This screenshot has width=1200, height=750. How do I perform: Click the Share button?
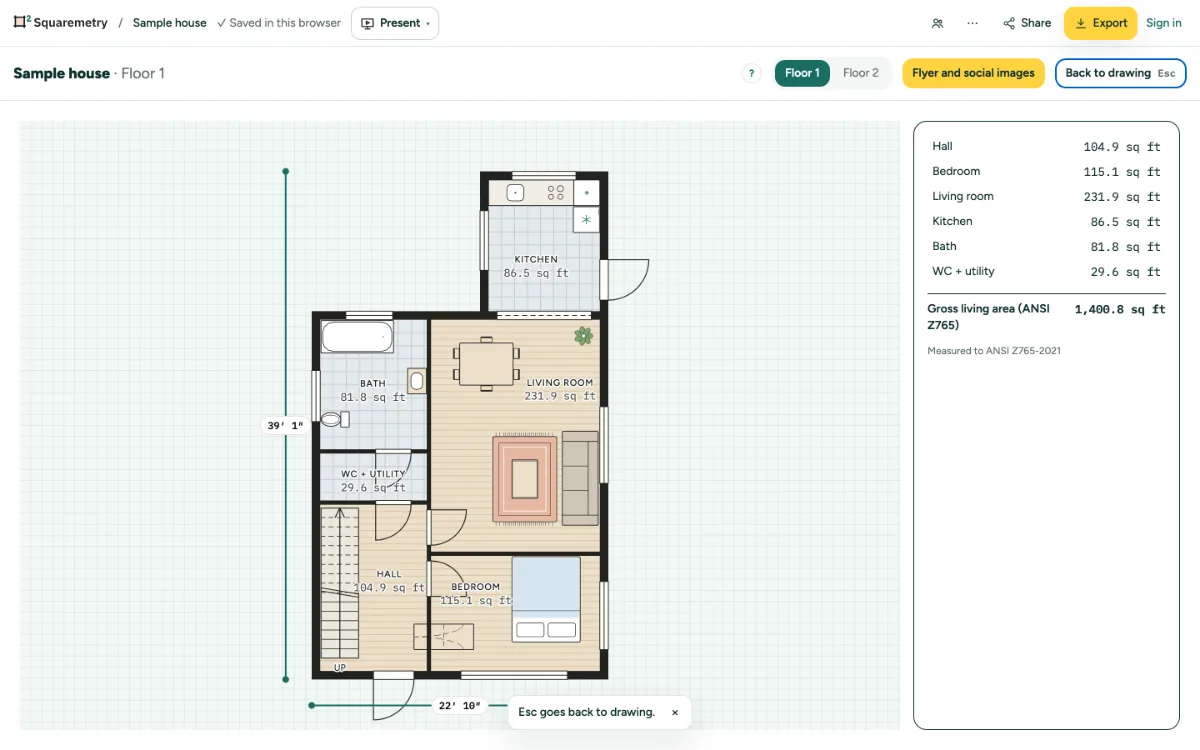pyautogui.click(x=1027, y=23)
